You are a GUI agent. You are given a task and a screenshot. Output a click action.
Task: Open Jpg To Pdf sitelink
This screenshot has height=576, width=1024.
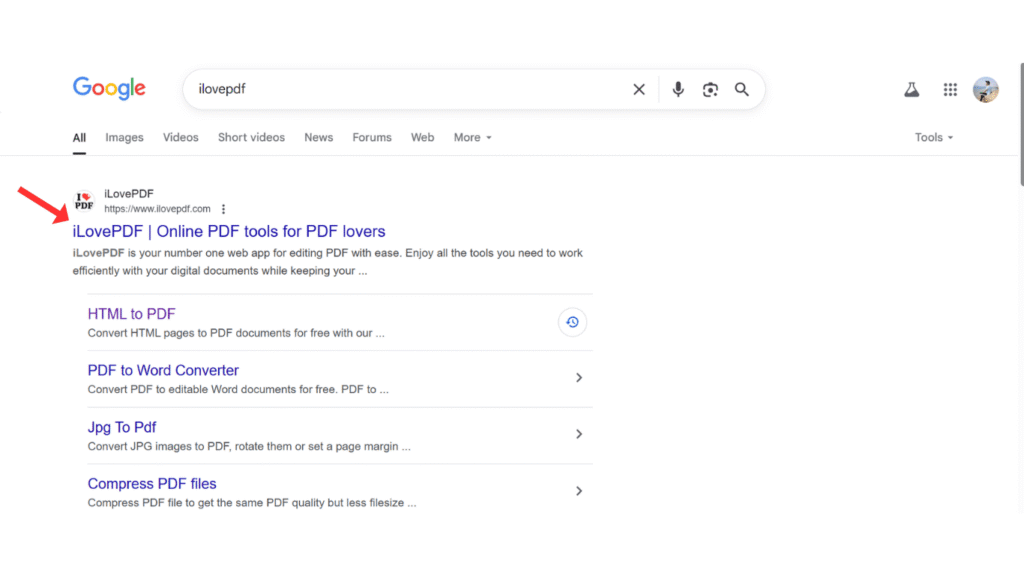click(x=121, y=427)
